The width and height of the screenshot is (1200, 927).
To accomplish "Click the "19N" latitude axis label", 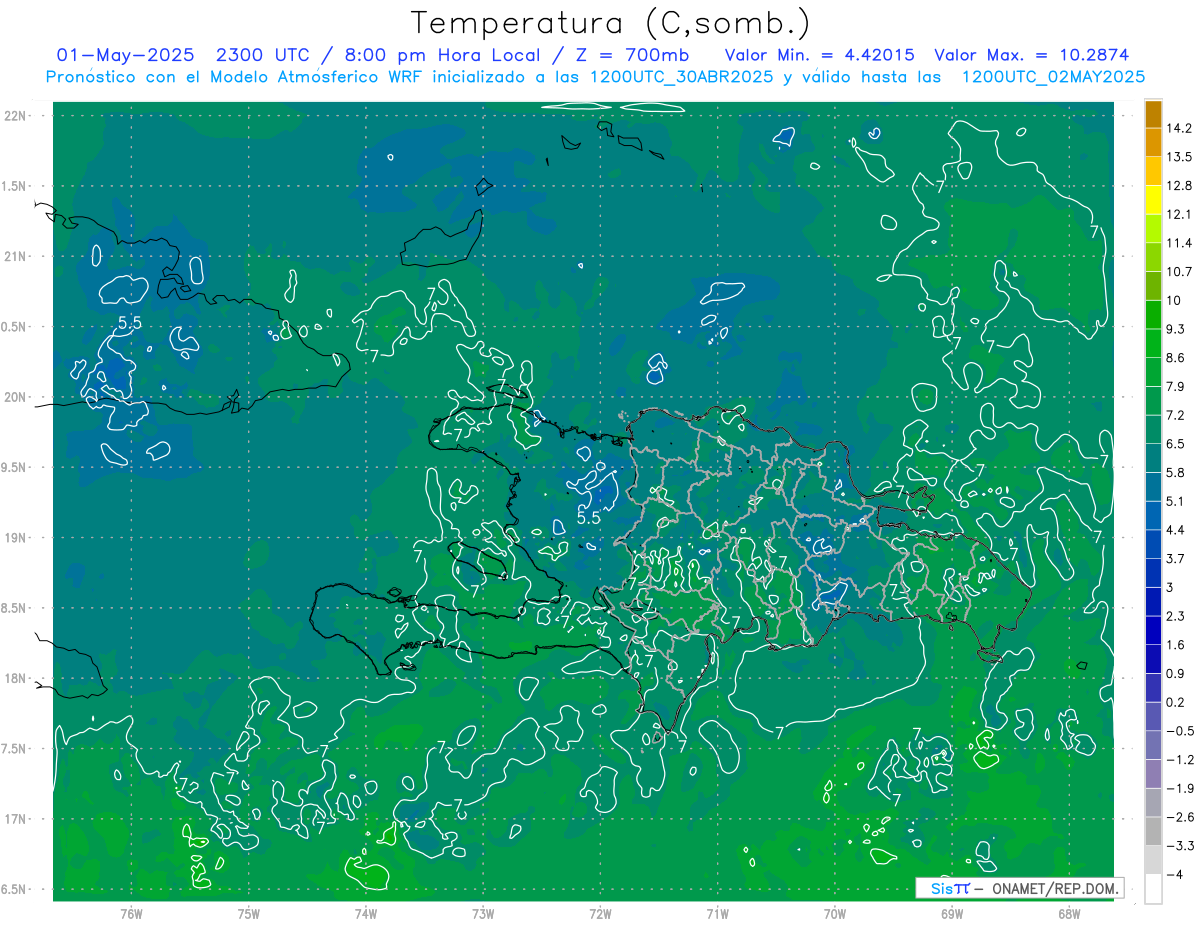I will point(16,538).
